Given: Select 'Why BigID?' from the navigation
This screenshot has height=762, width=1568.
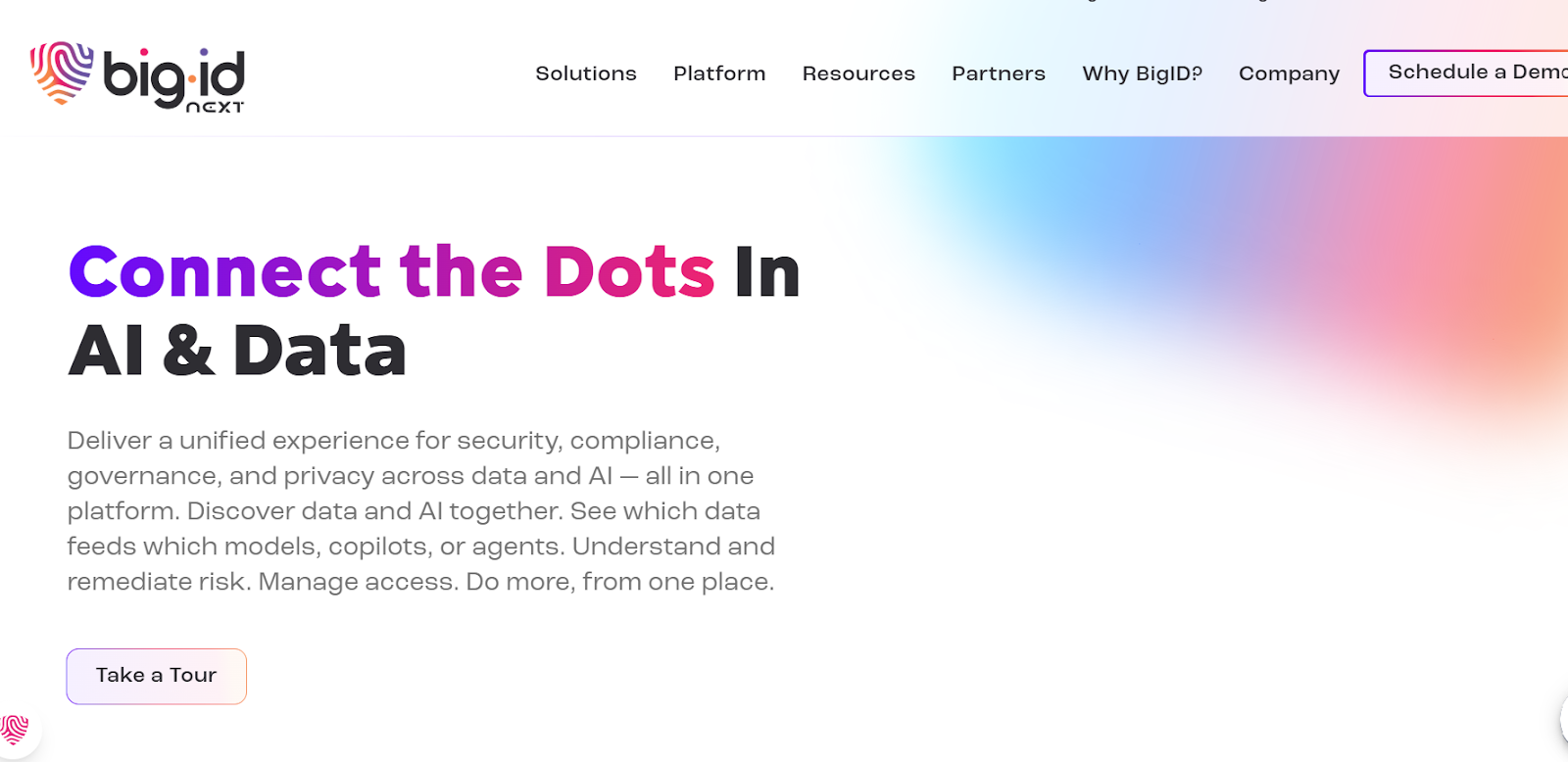Looking at the screenshot, I should [1143, 72].
